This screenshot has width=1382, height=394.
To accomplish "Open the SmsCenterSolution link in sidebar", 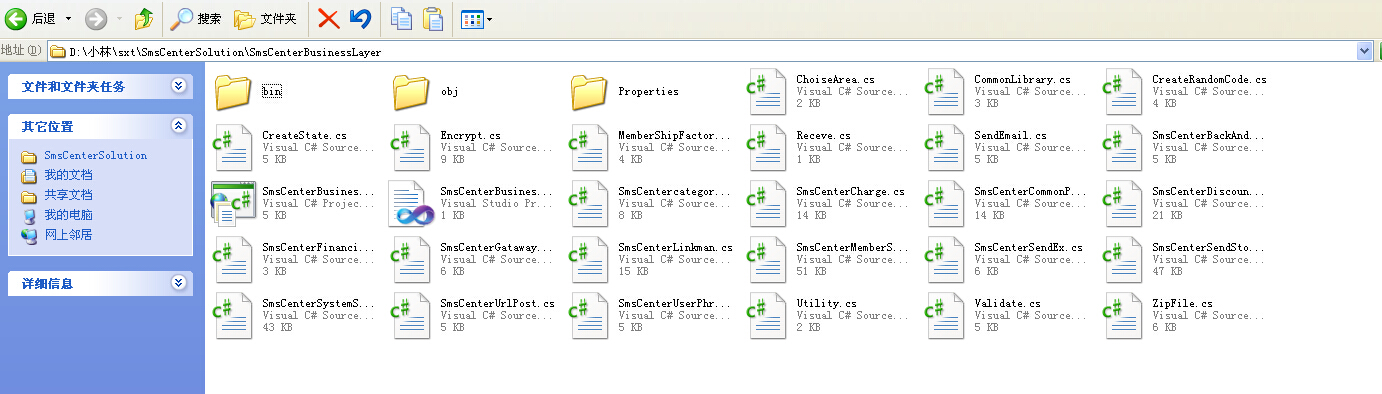I will pyautogui.click(x=95, y=156).
